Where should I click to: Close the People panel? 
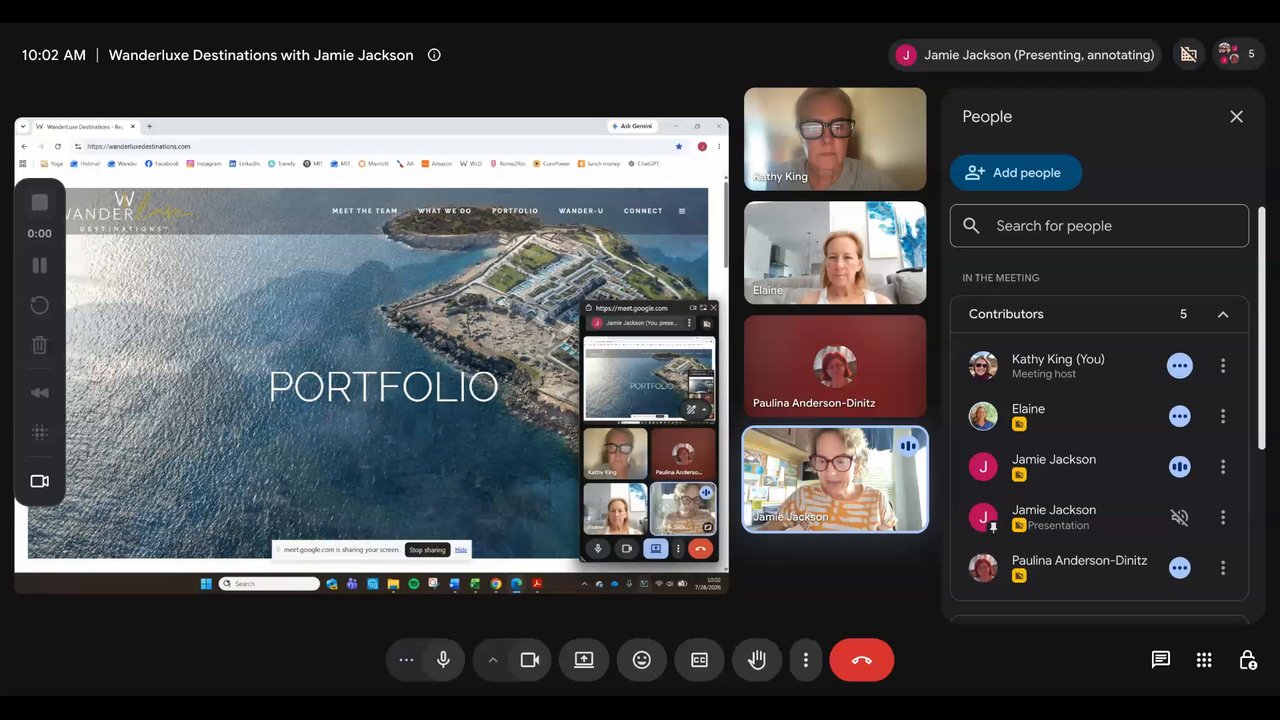coord(1236,117)
